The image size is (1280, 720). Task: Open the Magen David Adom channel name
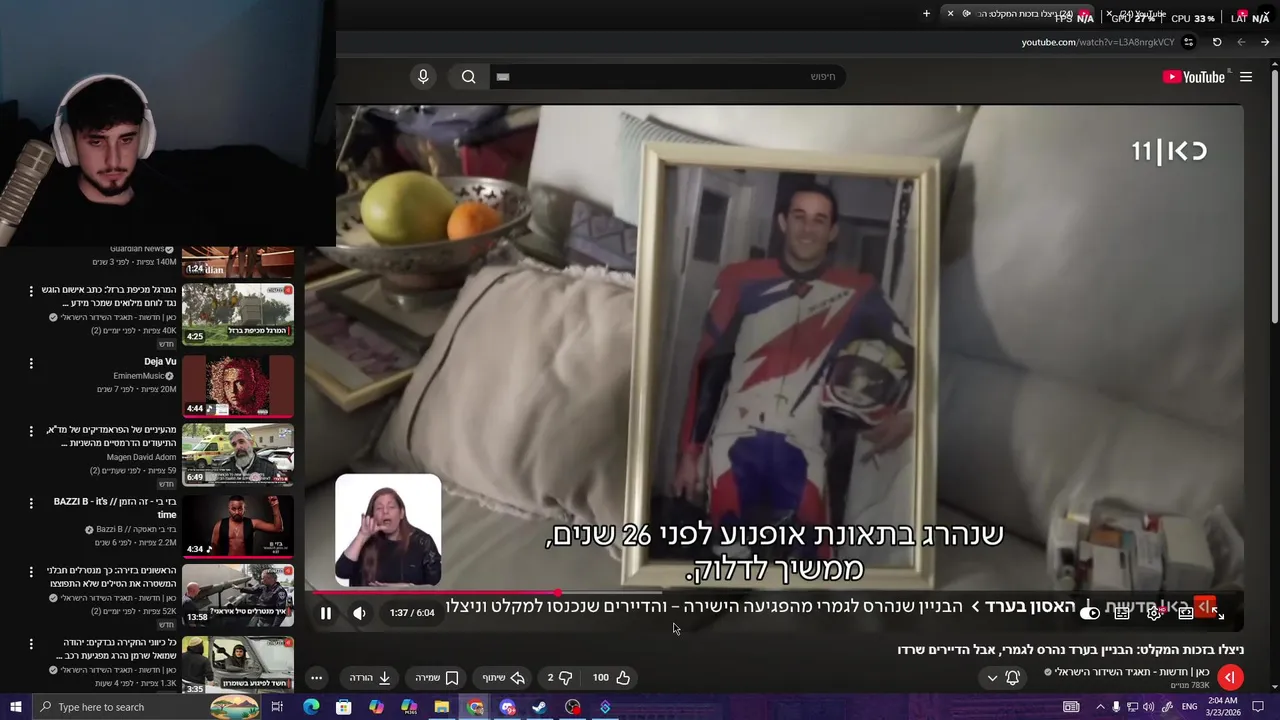point(141,457)
